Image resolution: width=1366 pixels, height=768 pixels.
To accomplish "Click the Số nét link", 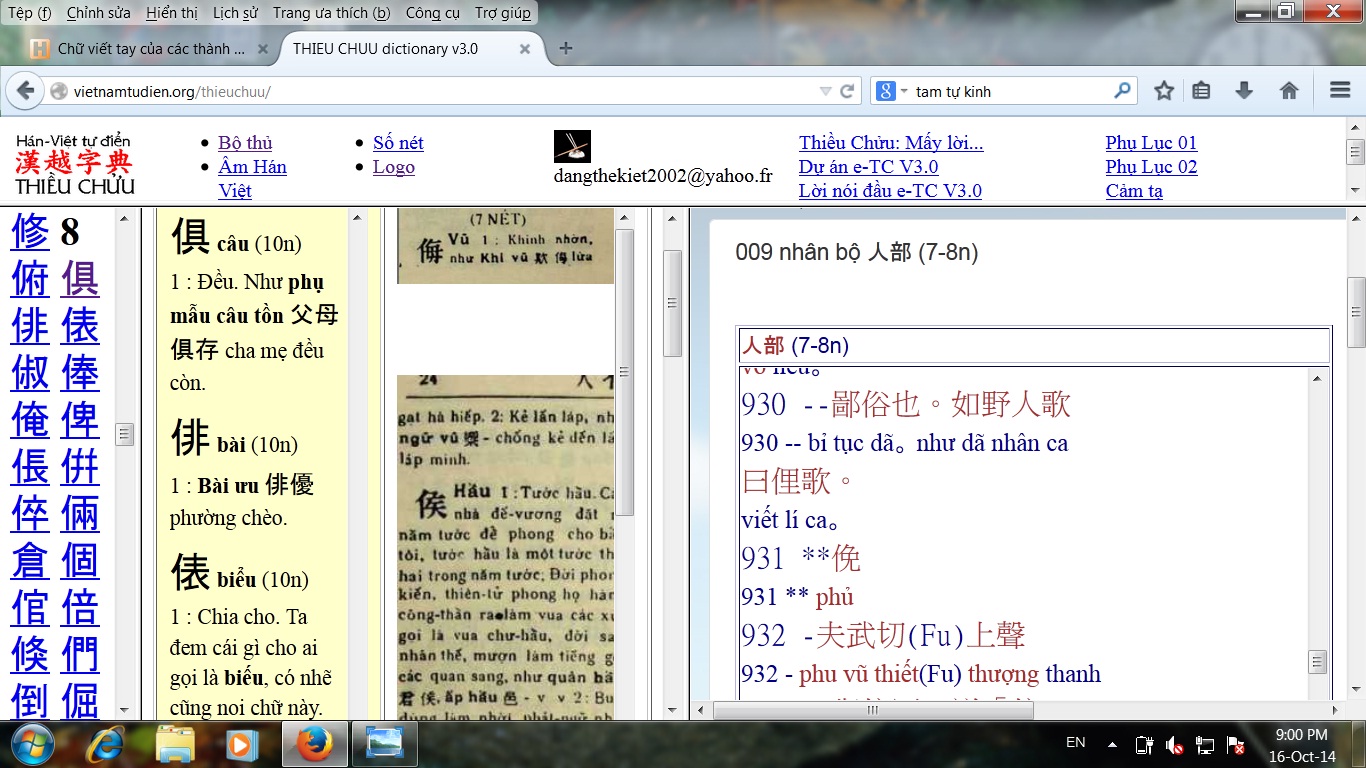I will (398, 143).
